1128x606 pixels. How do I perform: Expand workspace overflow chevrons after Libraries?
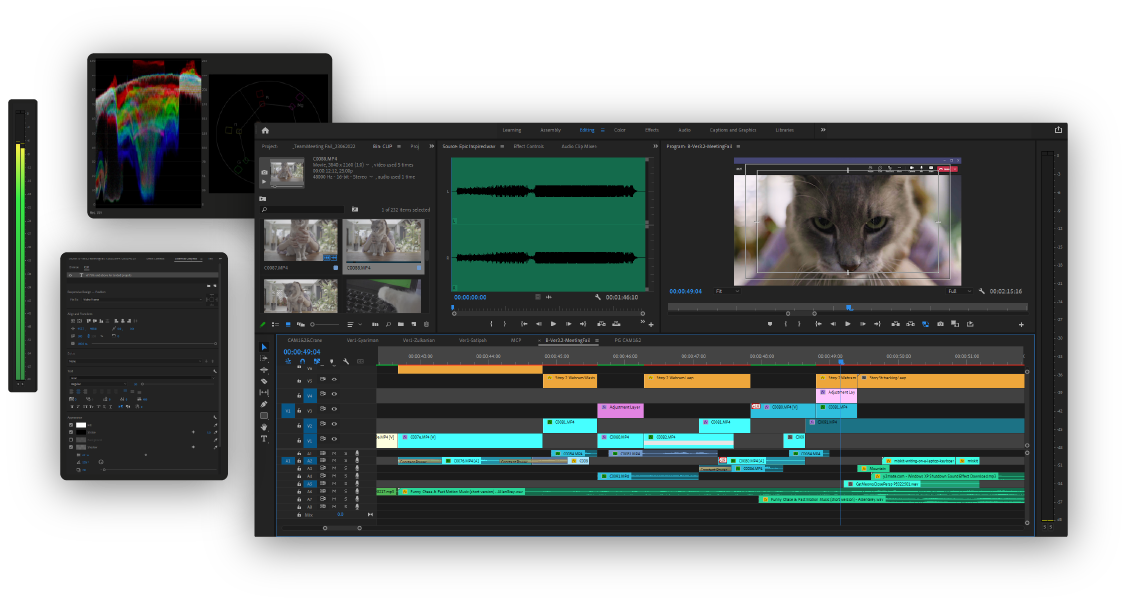823,130
